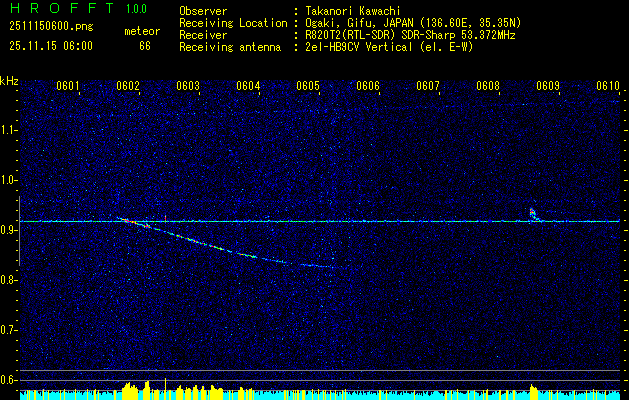The width and height of the screenshot is (629, 400).
Task: Click the meteor label
Action: [142, 31]
